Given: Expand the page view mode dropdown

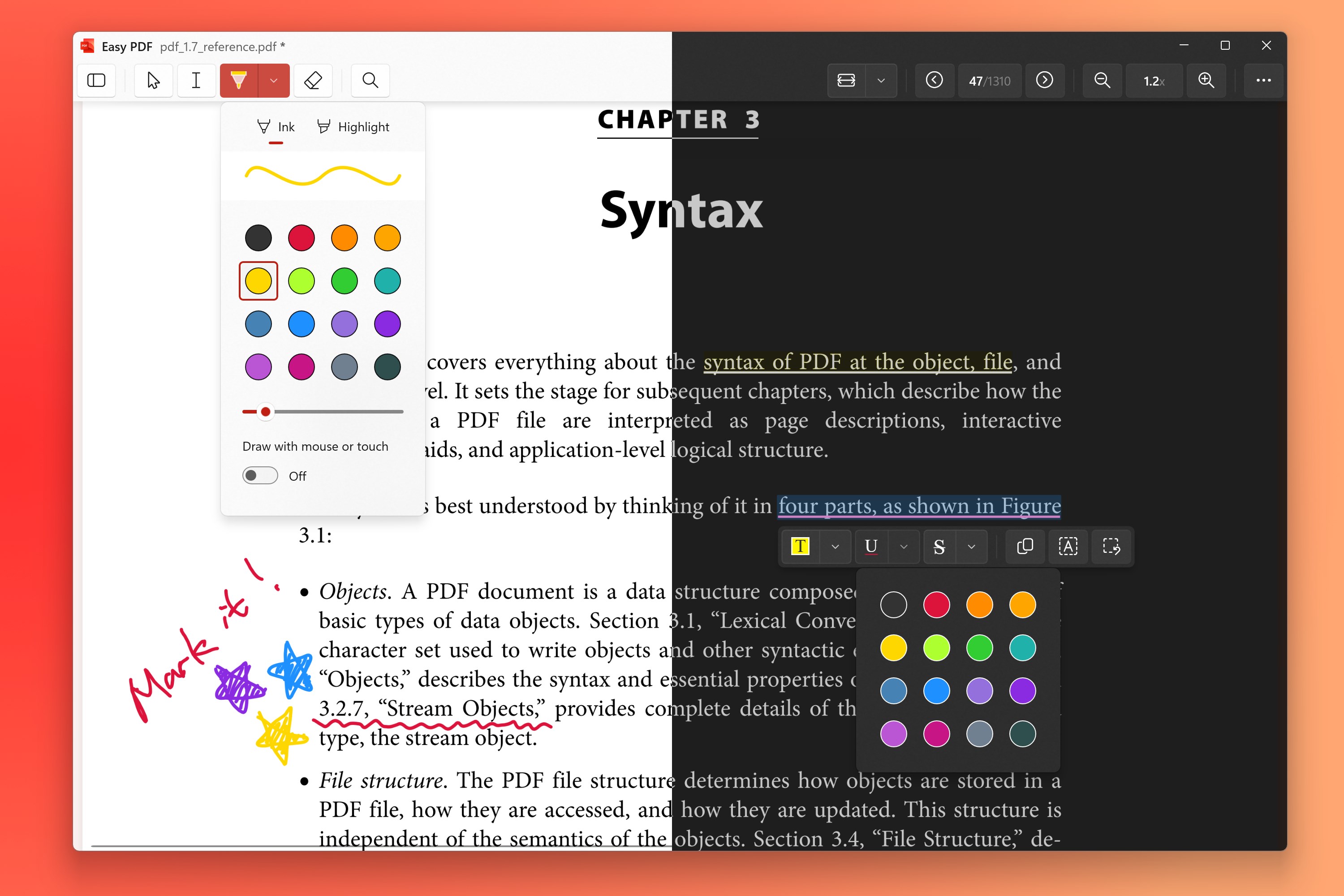Looking at the screenshot, I should click(881, 81).
